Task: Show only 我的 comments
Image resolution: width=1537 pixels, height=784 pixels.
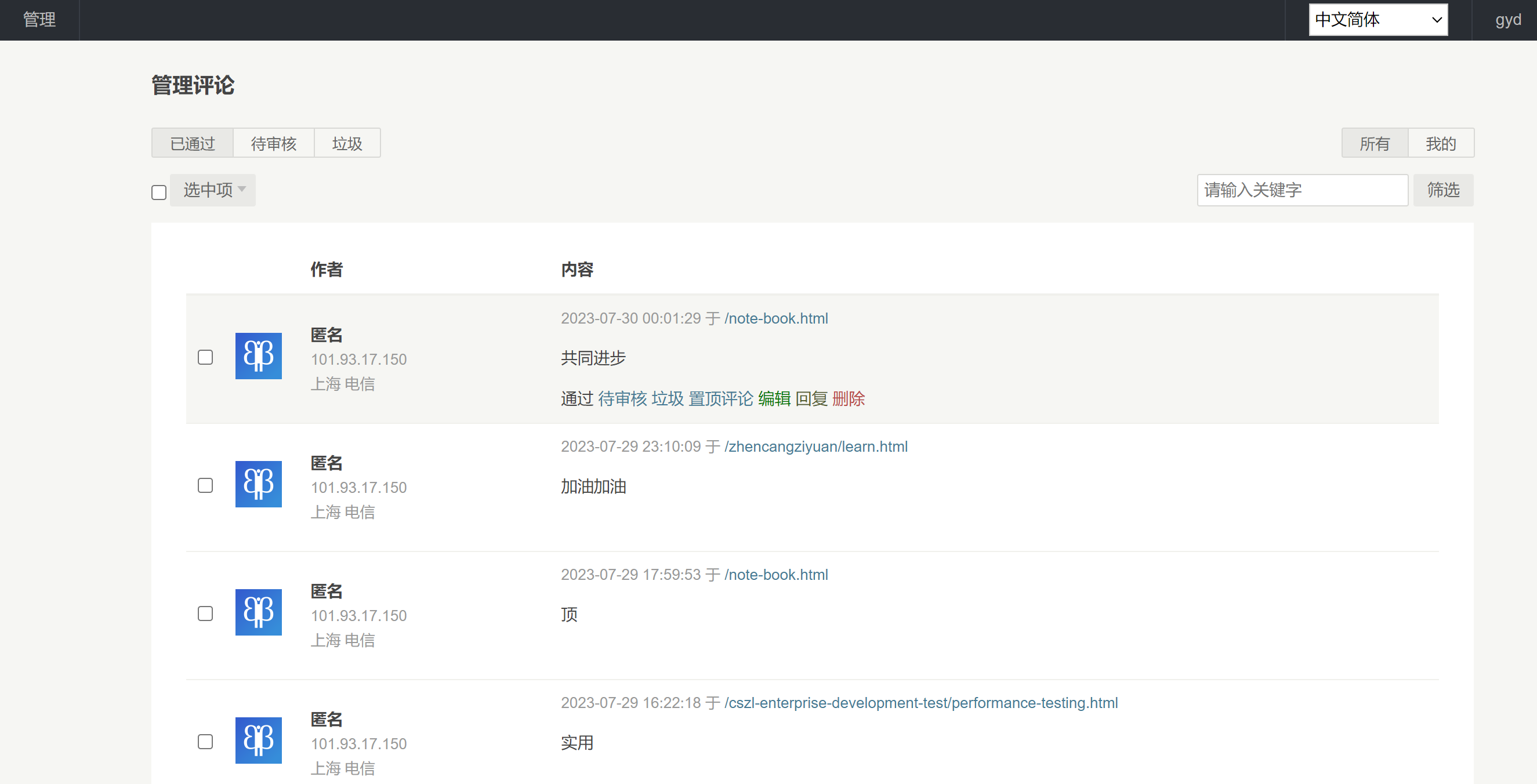Action: (1440, 143)
